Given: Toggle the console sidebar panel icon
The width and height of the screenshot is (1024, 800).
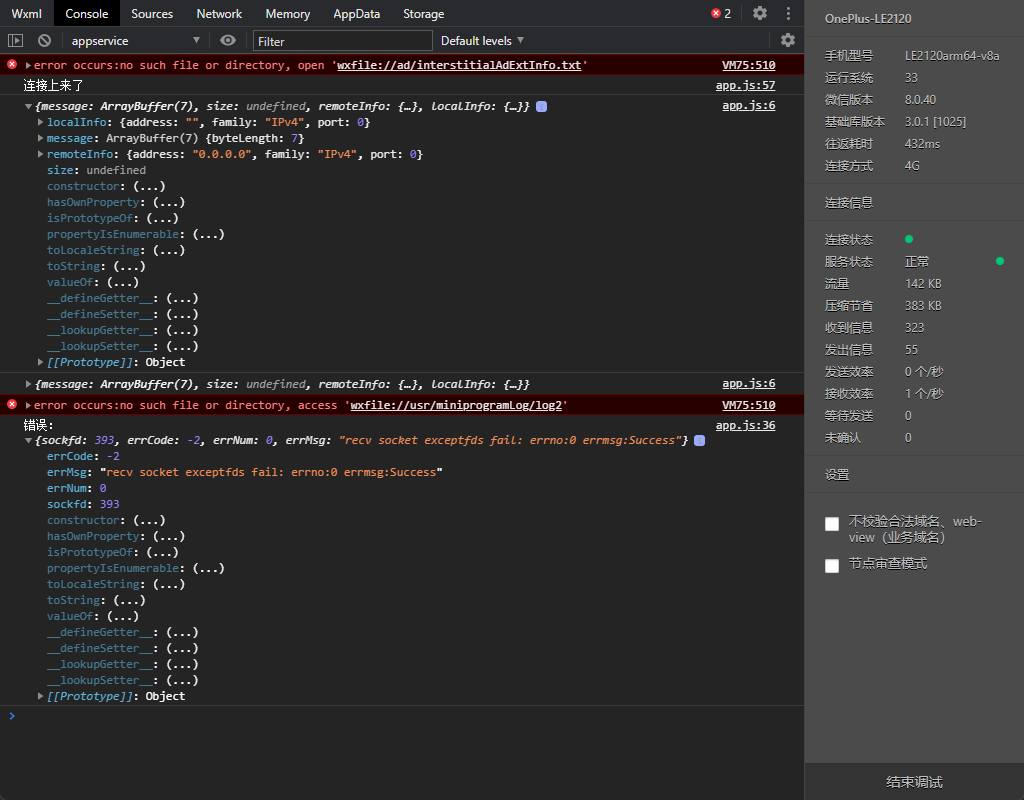Looking at the screenshot, I should pyautogui.click(x=15, y=40).
